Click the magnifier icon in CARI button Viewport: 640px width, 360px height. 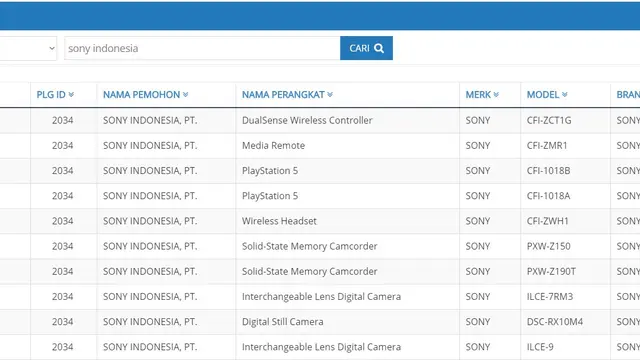(x=379, y=48)
